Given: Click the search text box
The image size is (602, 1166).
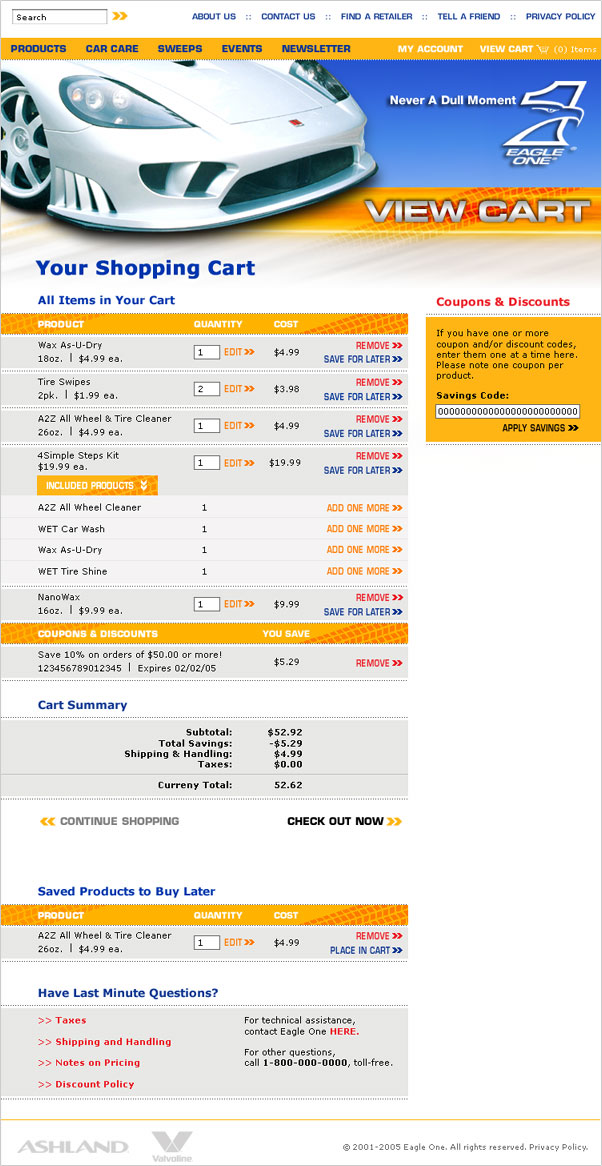Looking at the screenshot, I should point(59,17).
